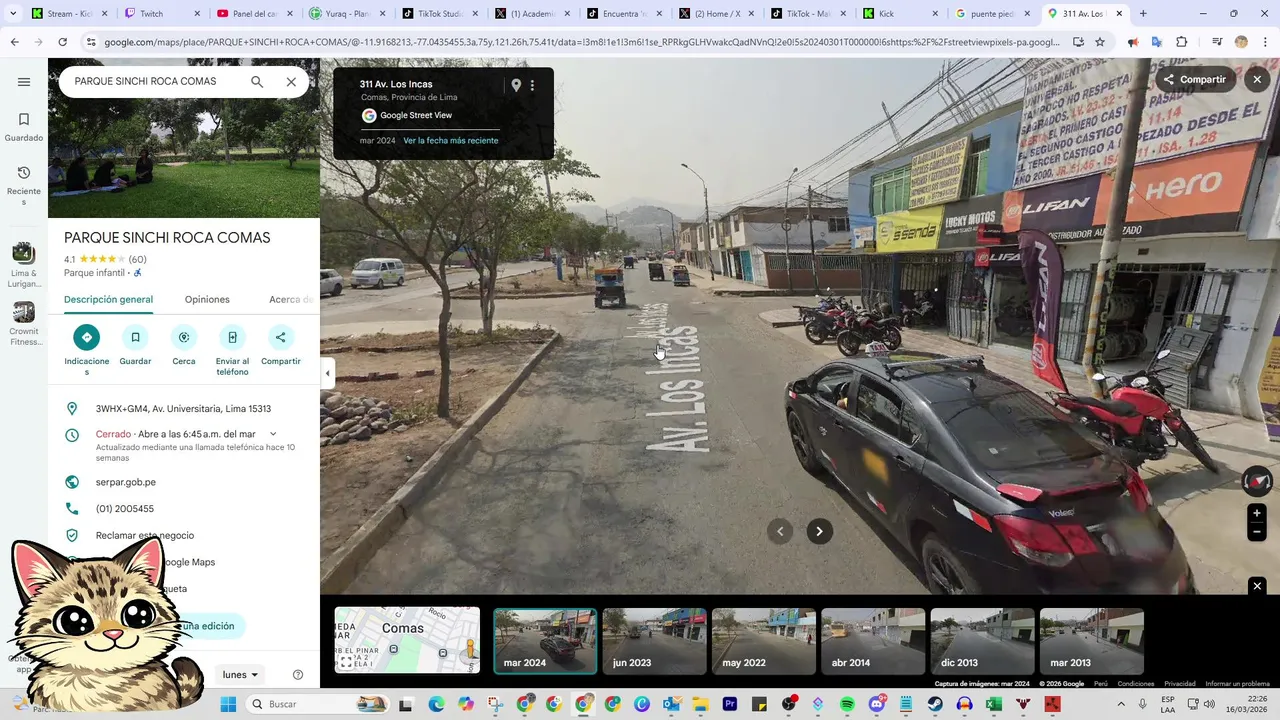This screenshot has height=720, width=1280.
Task: Click the 60 reviews count
Action: tap(137, 259)
